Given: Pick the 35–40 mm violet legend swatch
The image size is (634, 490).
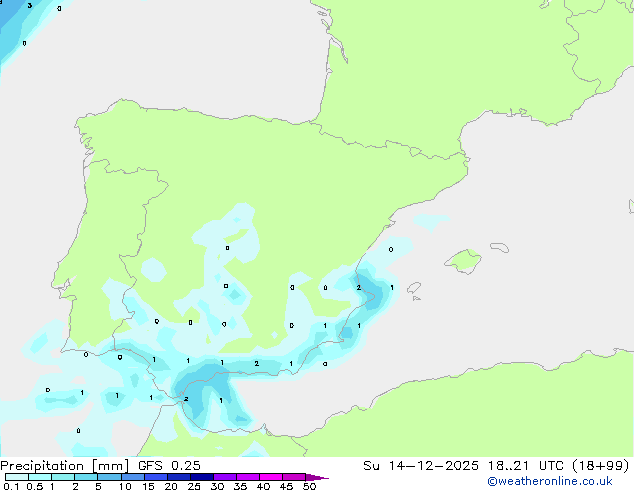Looking at the screenshot, I should click(247, 477).
